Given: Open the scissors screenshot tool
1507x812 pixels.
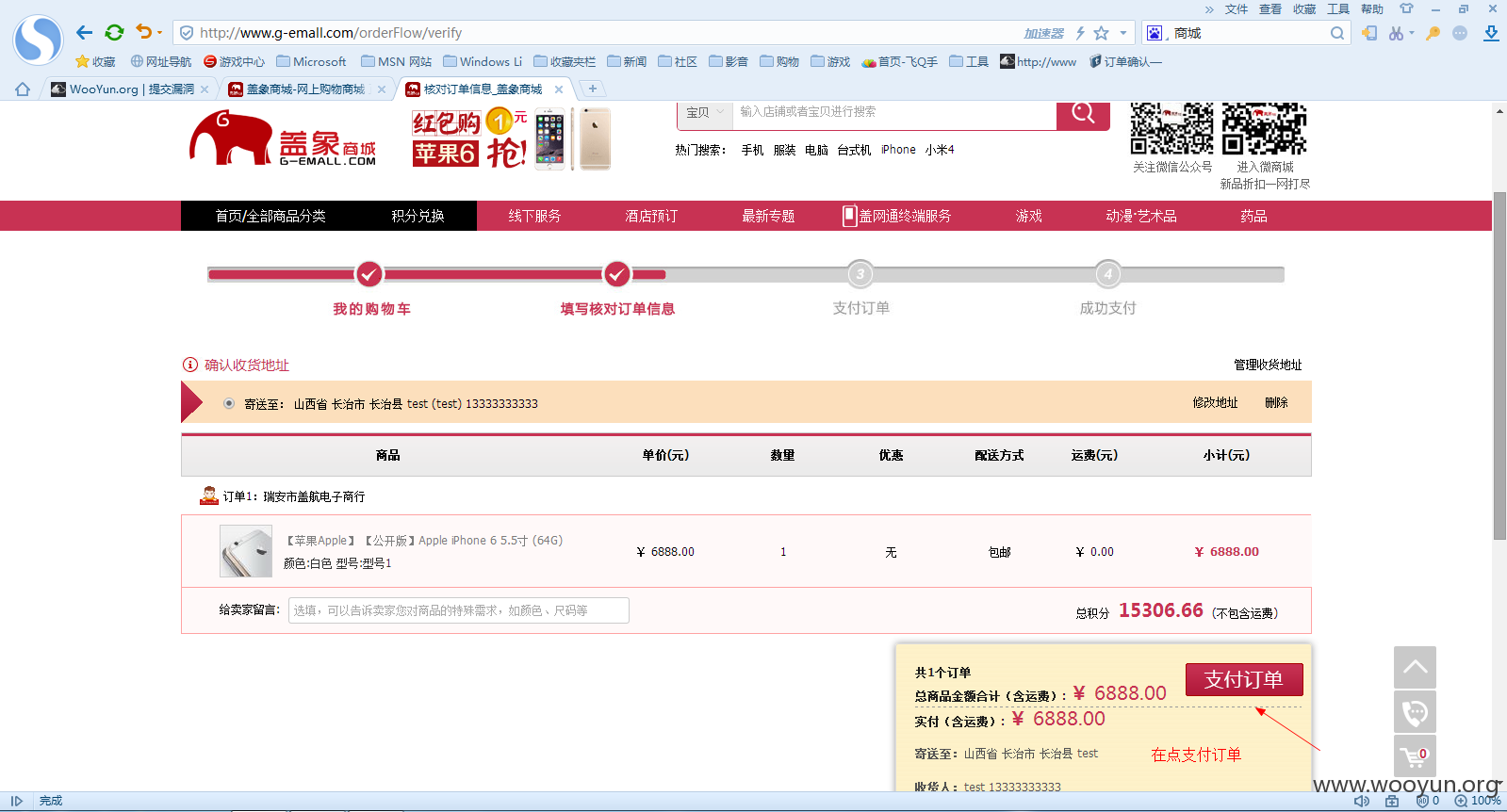Looking at the screenshot, I should (x=1396, y=33).
